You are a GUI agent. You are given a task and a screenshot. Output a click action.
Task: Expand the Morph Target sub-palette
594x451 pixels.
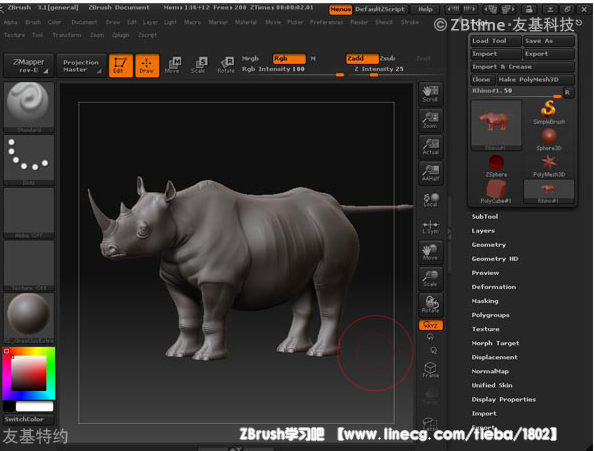click(495, 343)
